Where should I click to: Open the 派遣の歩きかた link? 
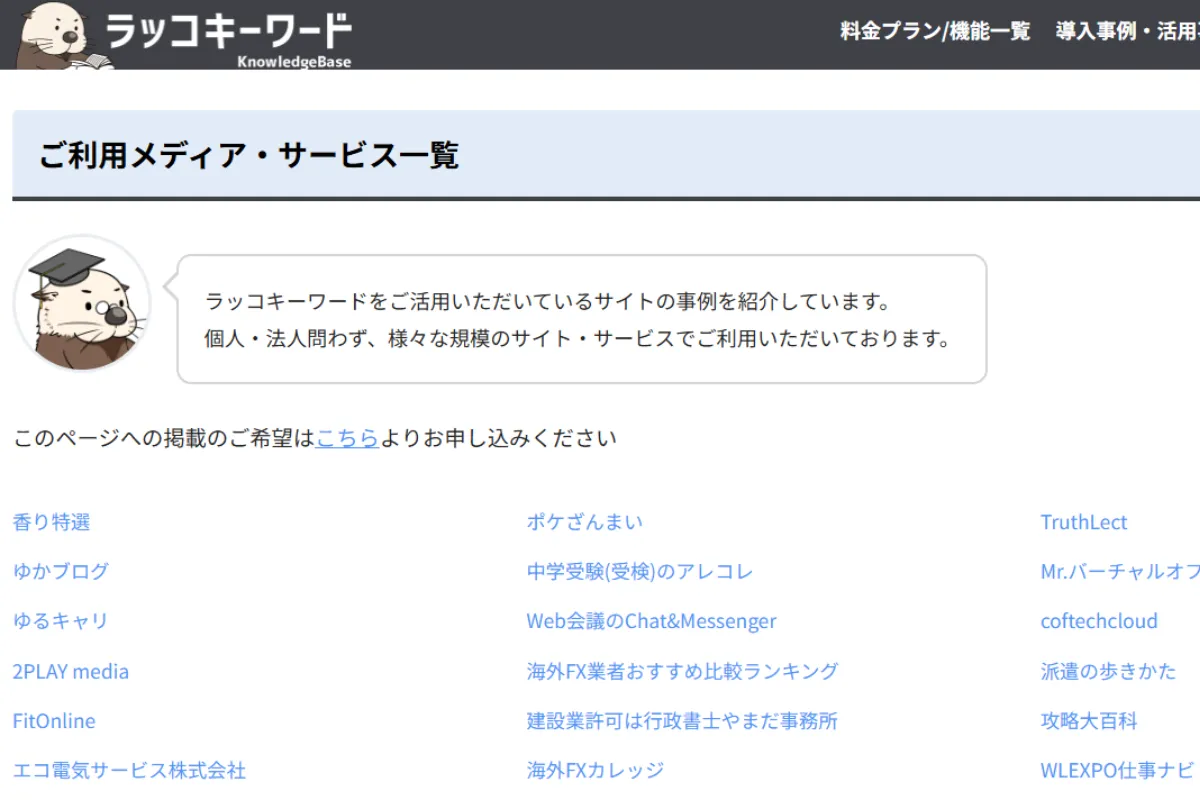pos(1109,671)
